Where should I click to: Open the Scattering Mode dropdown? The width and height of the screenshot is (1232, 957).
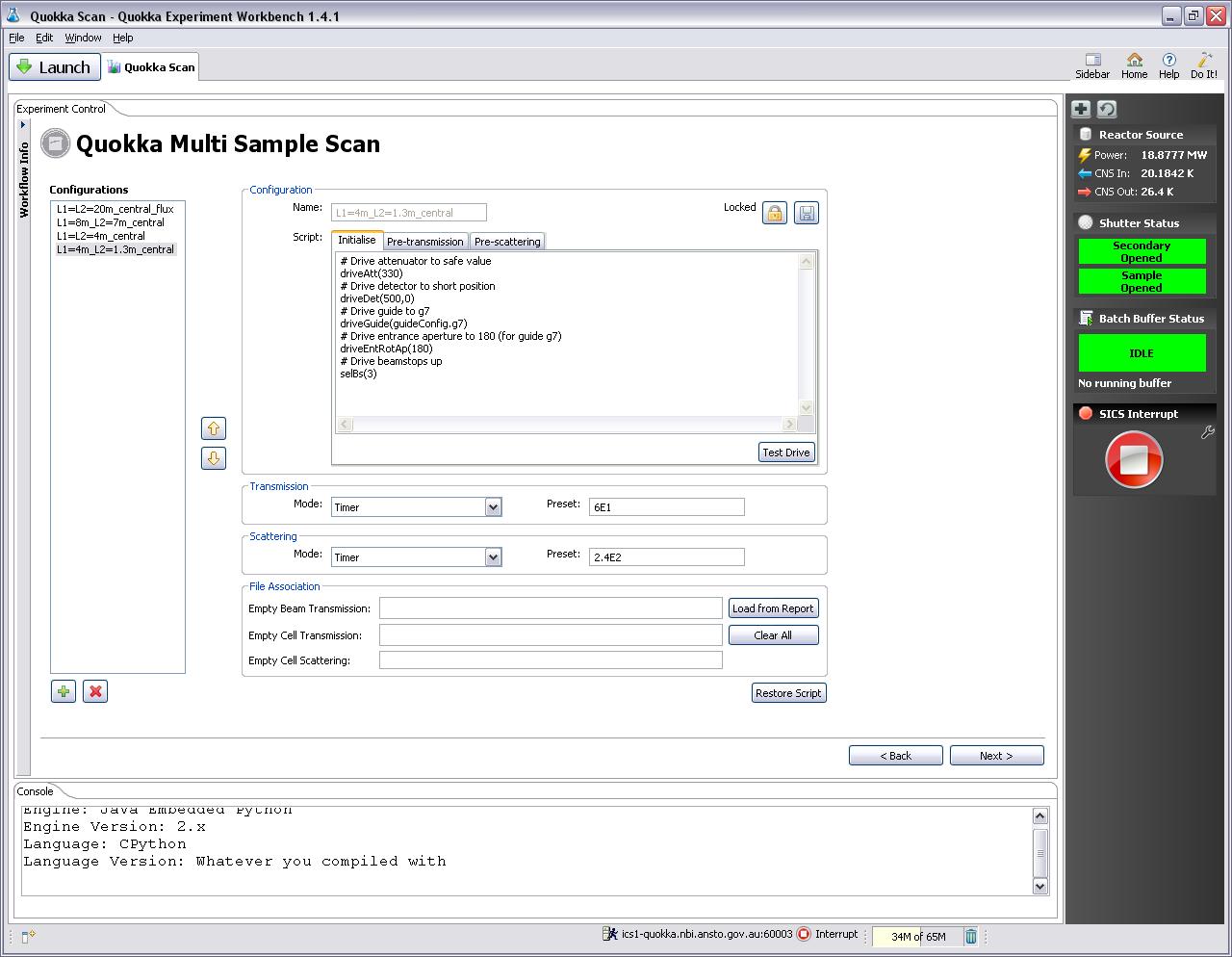[493, 557]
